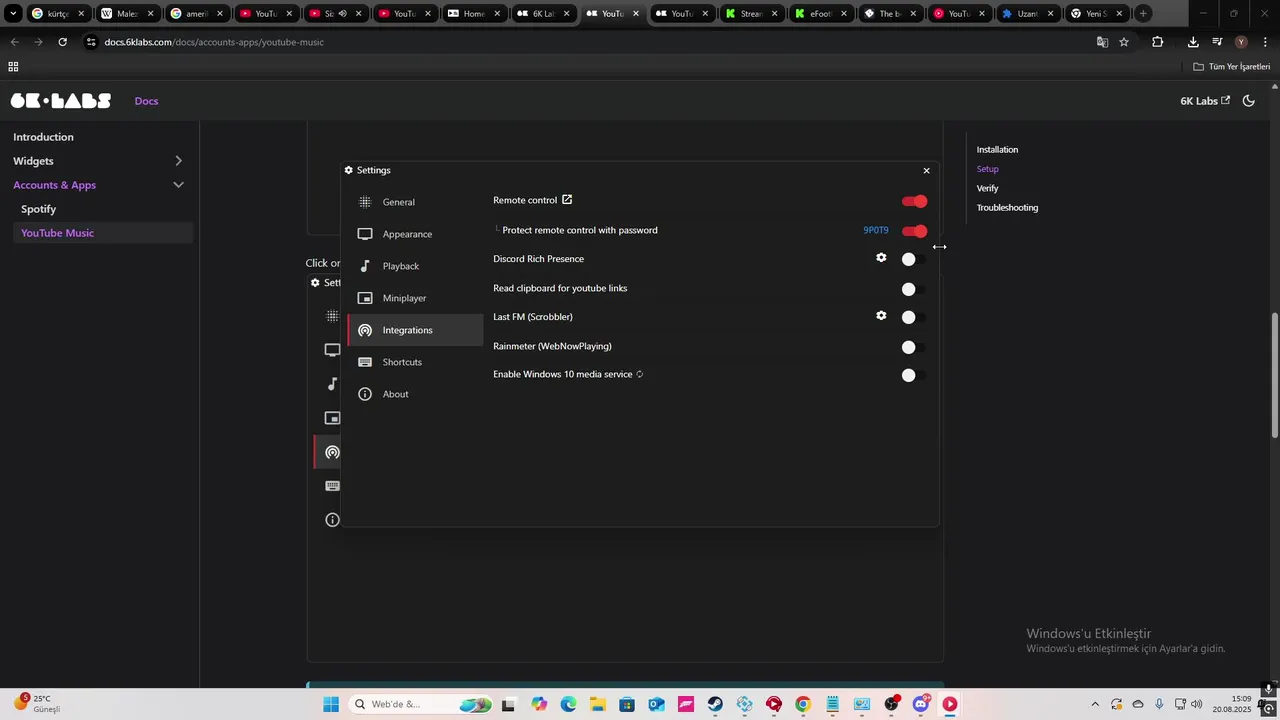View site information icon next to URL
The width and height of the screenshot is (1280, 720).
(91, 42)
